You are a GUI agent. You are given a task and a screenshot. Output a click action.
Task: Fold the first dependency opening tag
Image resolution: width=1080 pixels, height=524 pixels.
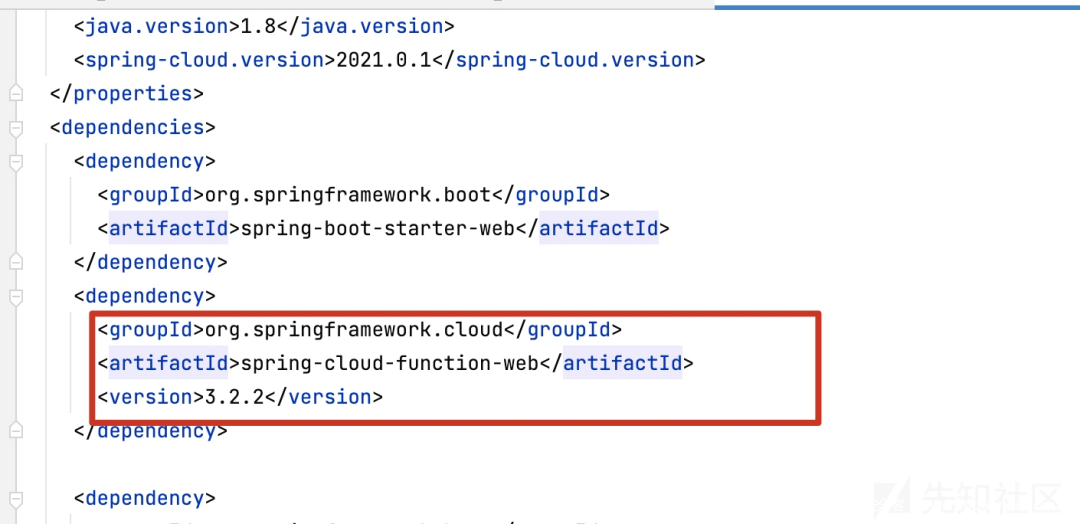click(x=14, y=162)
